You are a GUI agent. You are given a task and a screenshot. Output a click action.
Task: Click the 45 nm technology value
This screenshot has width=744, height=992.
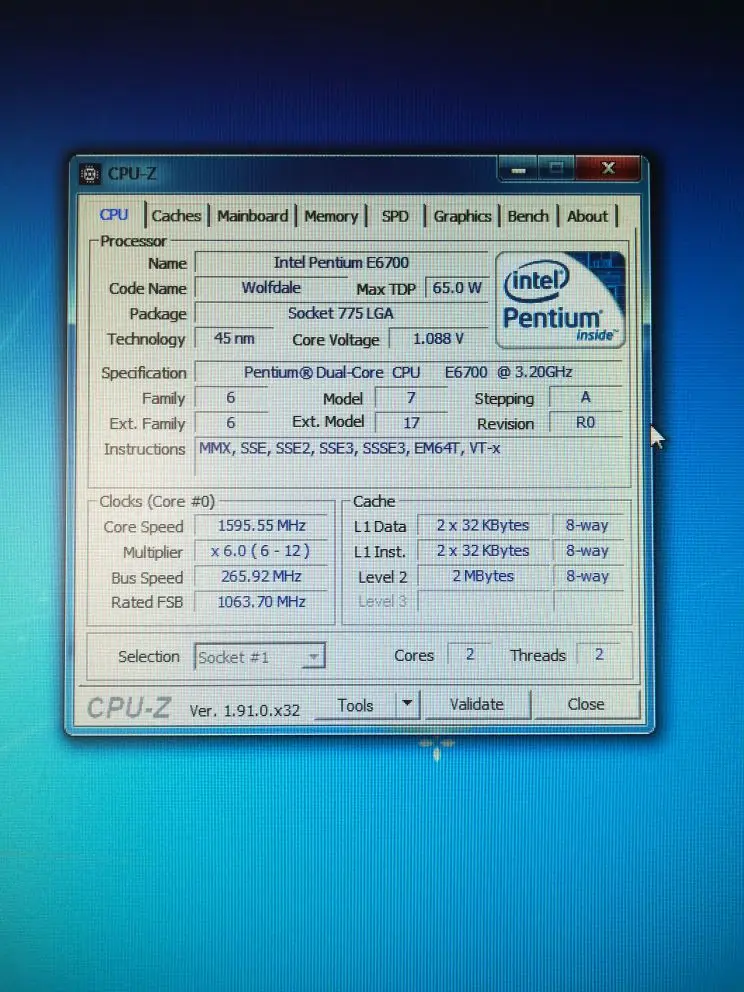click(x=234, y=338)
